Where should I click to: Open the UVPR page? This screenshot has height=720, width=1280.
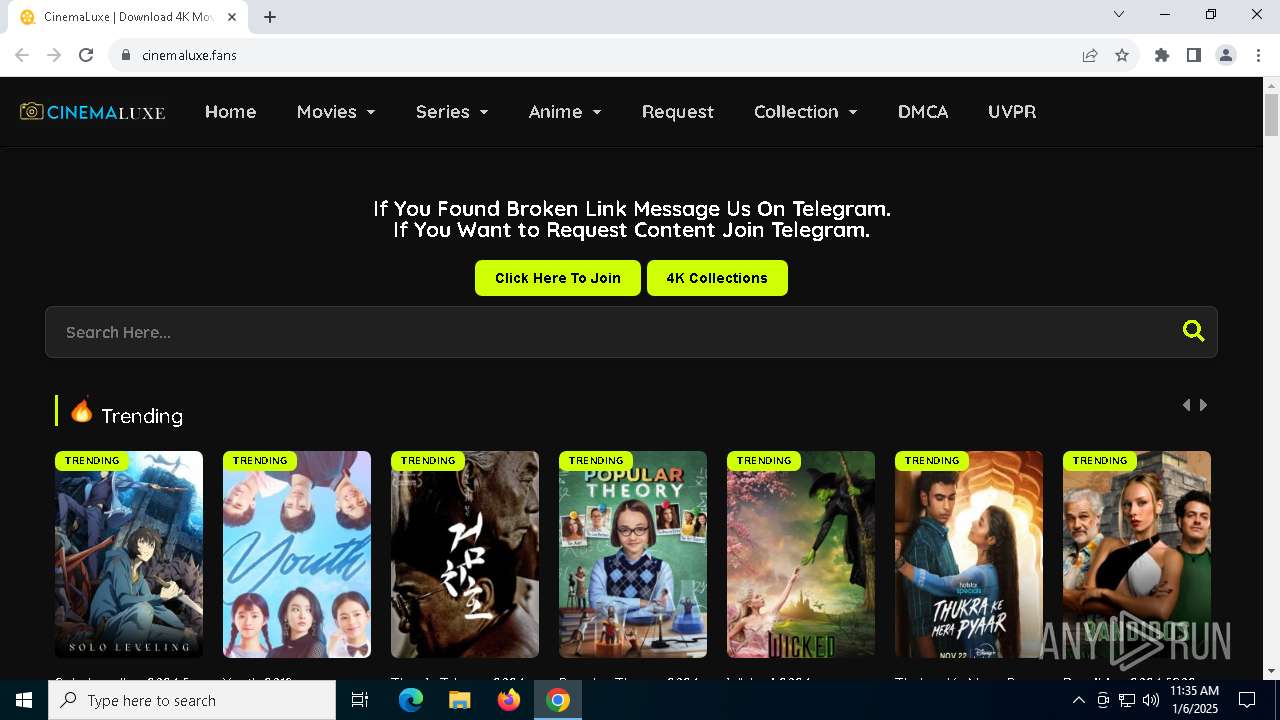tap(1012, 111)
